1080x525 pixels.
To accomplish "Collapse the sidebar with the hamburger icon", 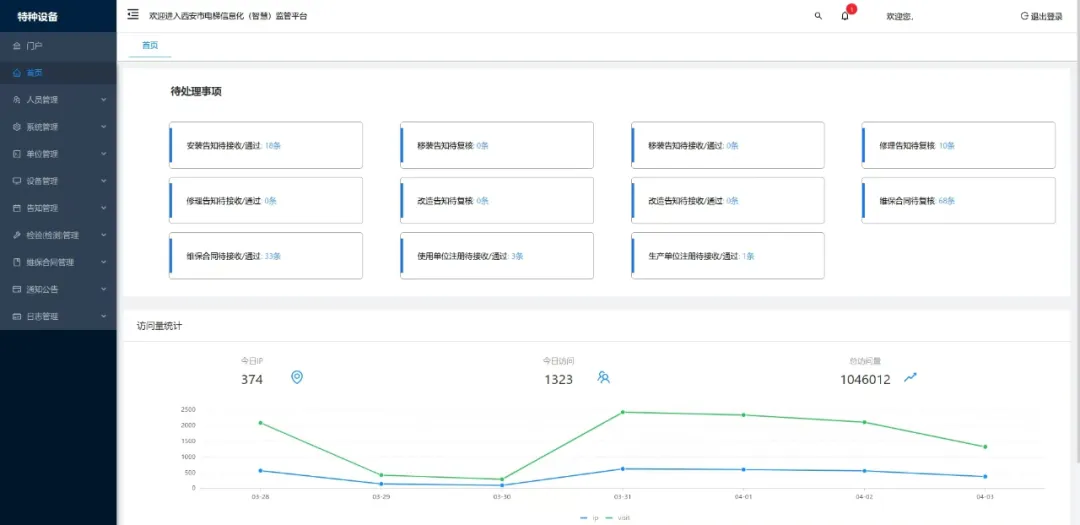I will click(x=133, y=15).
